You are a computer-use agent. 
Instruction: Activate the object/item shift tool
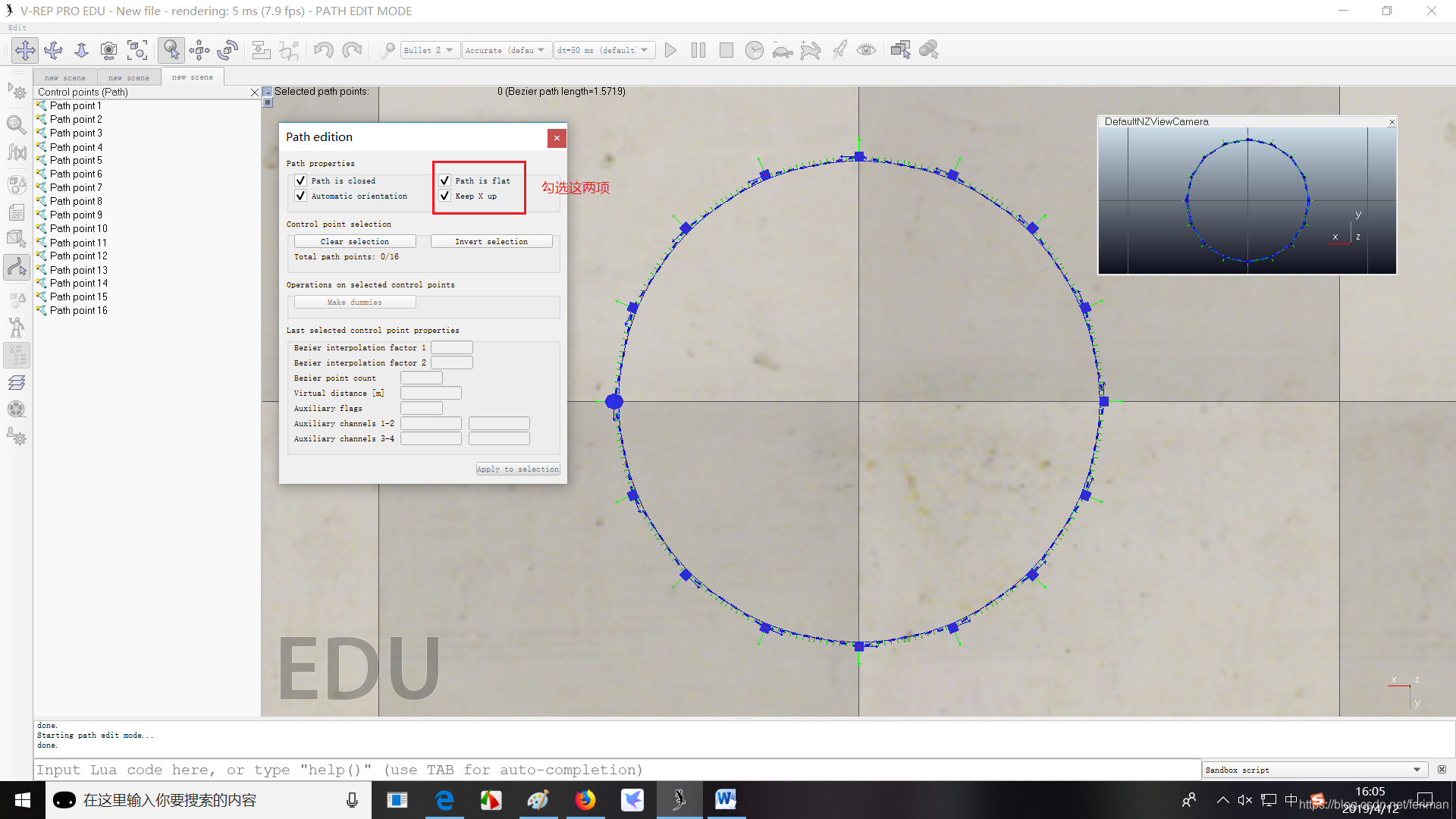pyautogui.click(x=199, y=50)
